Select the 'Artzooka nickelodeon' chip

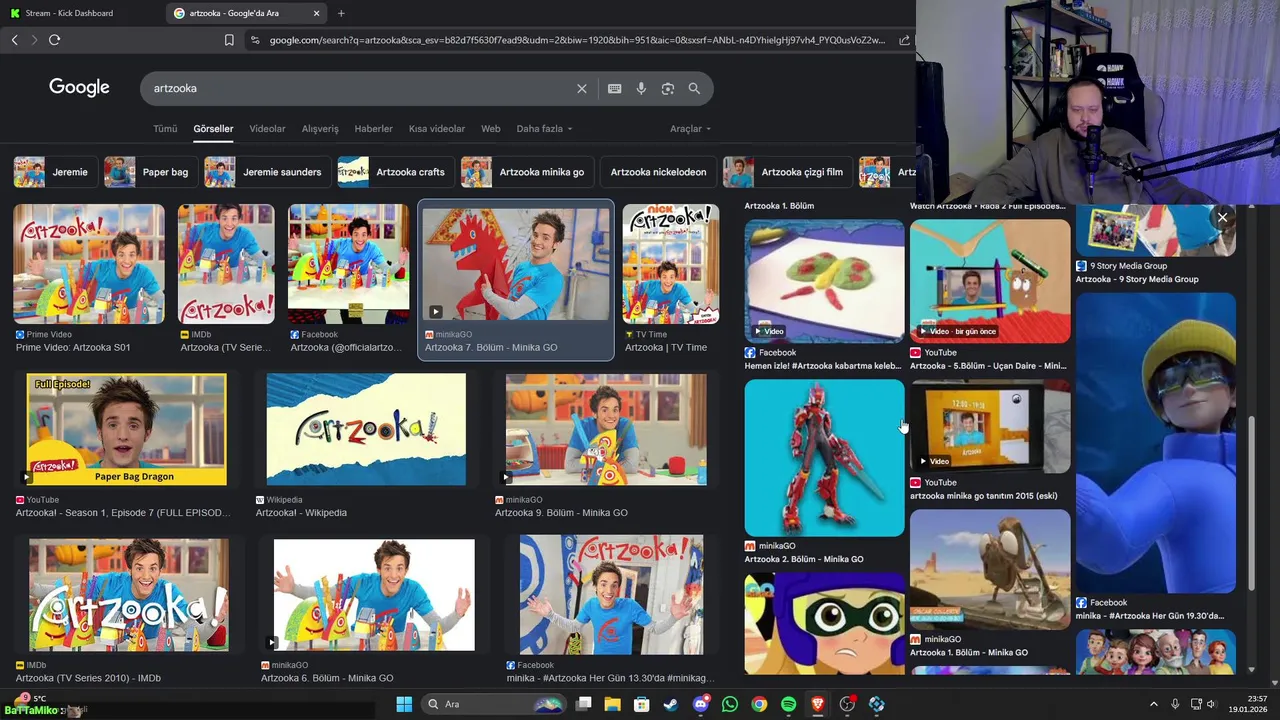(656, 172)
